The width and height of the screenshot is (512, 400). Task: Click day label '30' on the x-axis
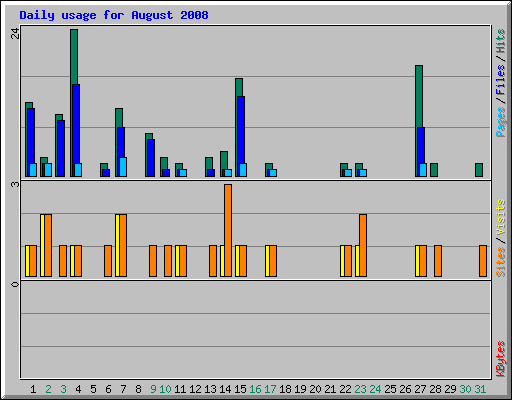(465, 389)
